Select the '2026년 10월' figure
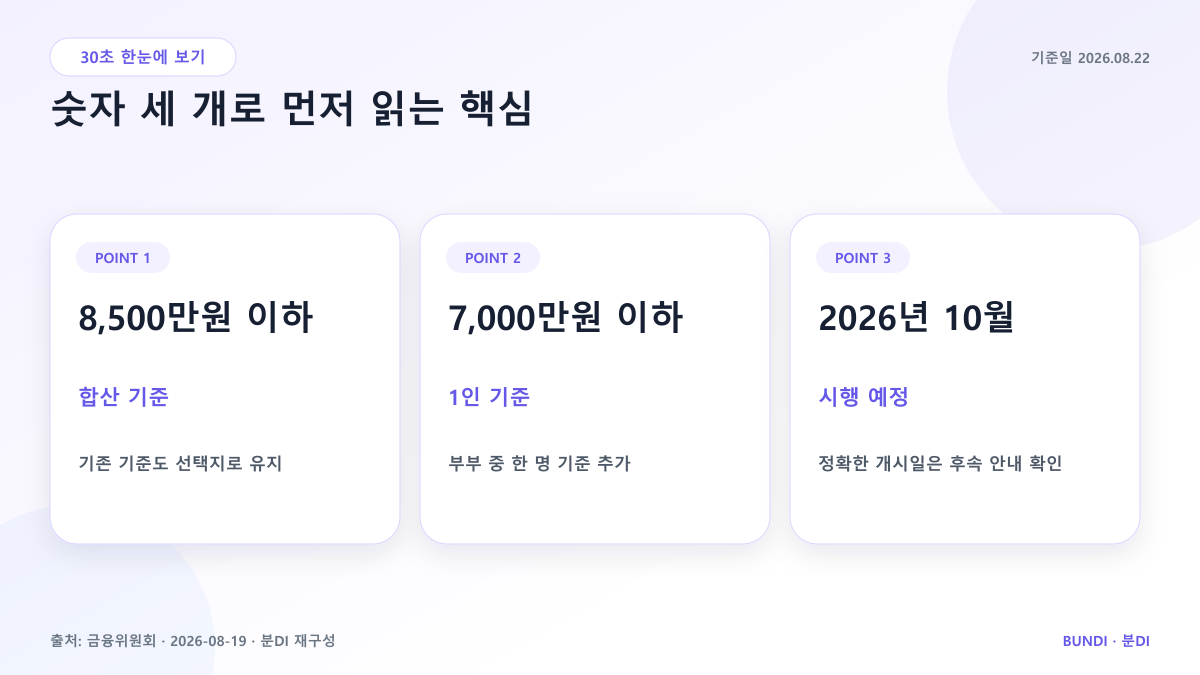This screenshot has height=675, width=1200. [916, 319]
